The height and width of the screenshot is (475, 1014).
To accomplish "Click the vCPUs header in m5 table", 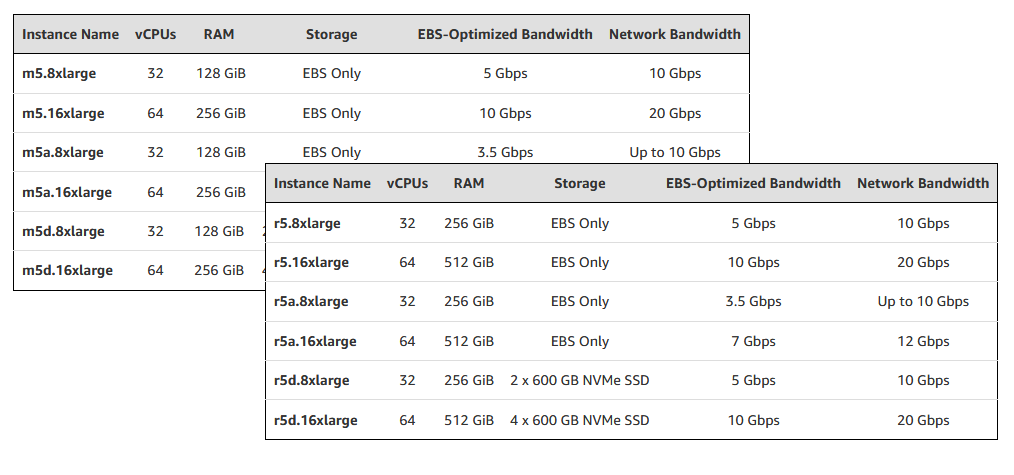I will coord(155,34).
